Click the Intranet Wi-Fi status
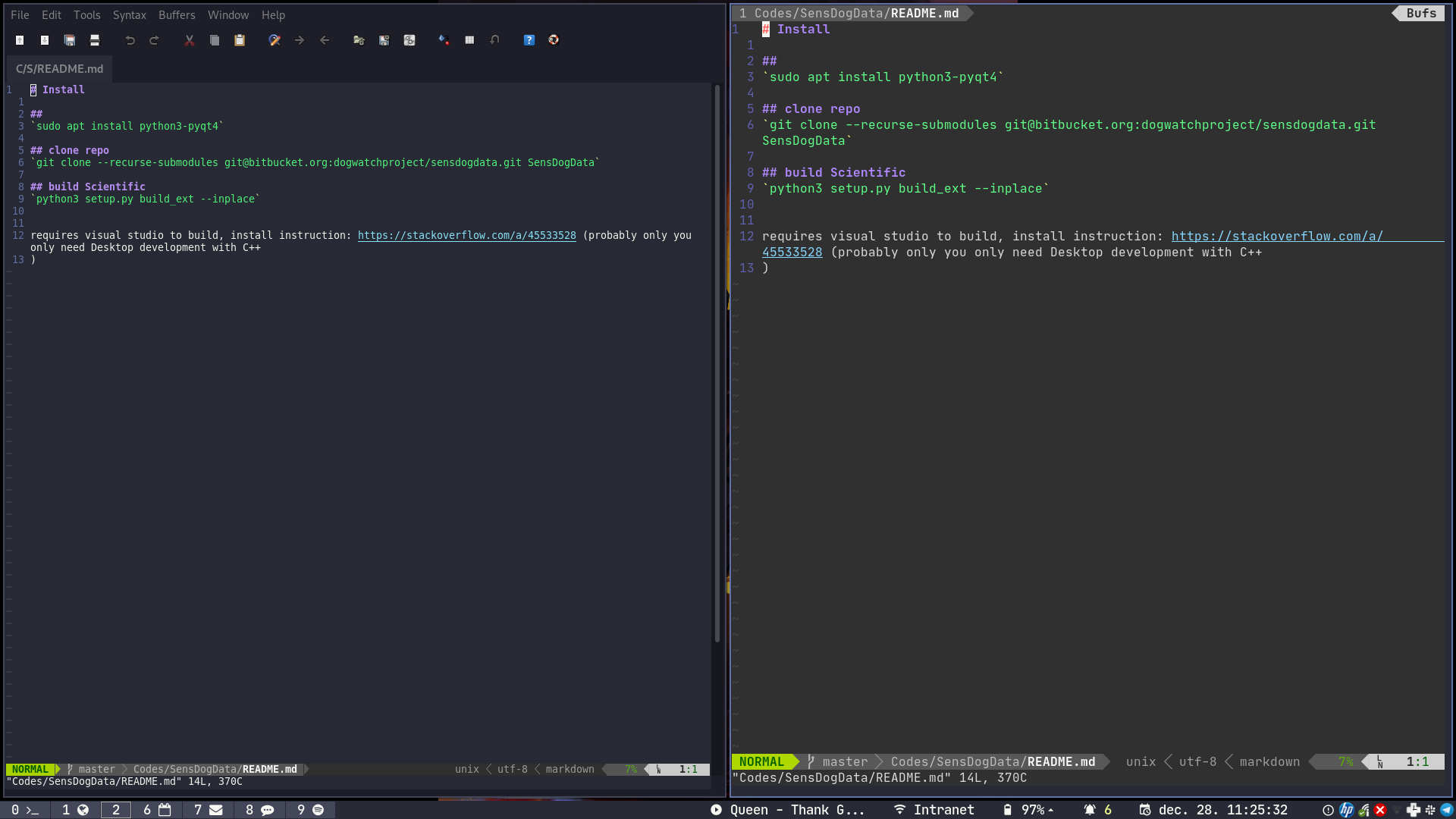Viewport: 1456px width, 819px height. [x=934, y=810]
